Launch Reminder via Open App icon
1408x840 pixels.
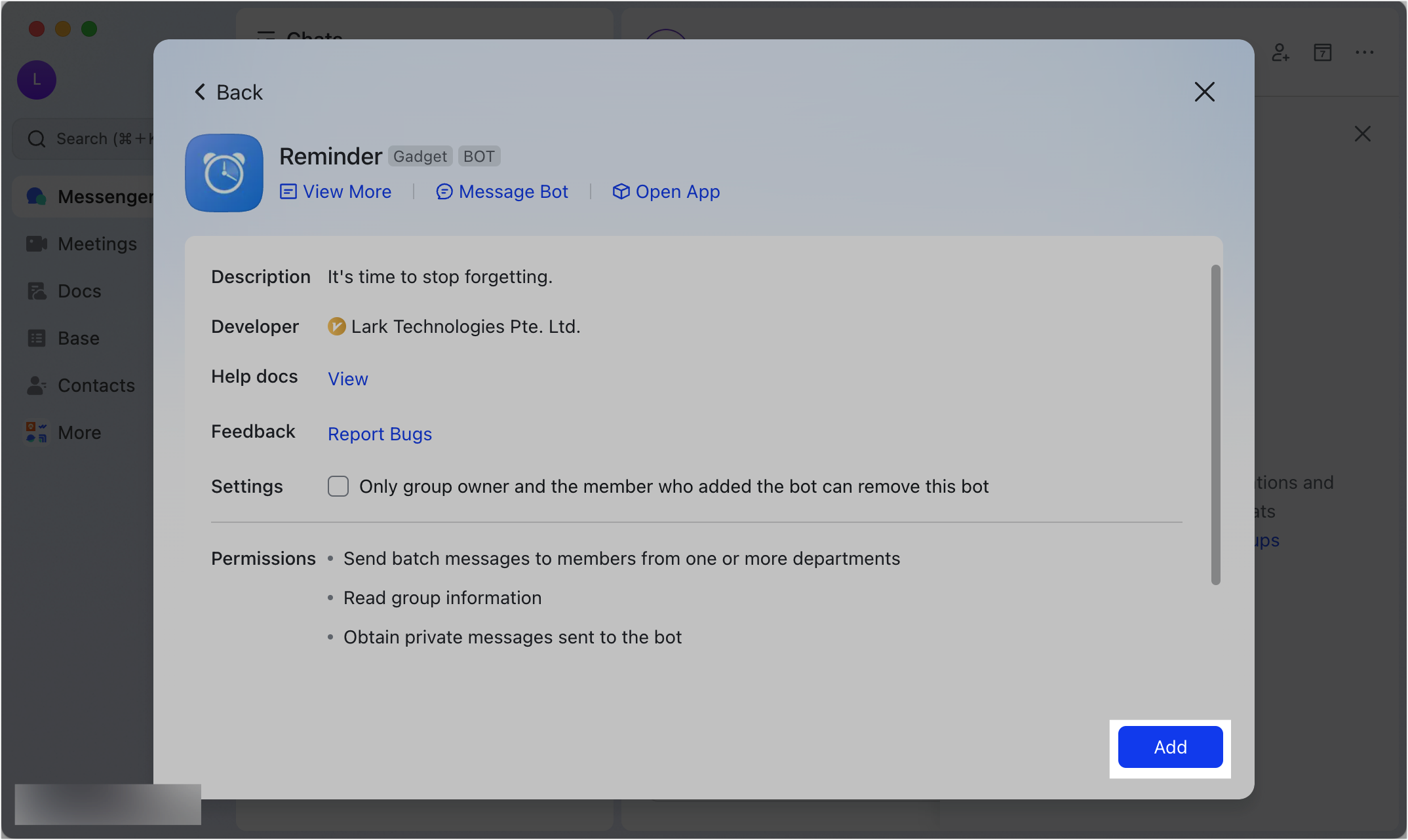pos(621,191)
